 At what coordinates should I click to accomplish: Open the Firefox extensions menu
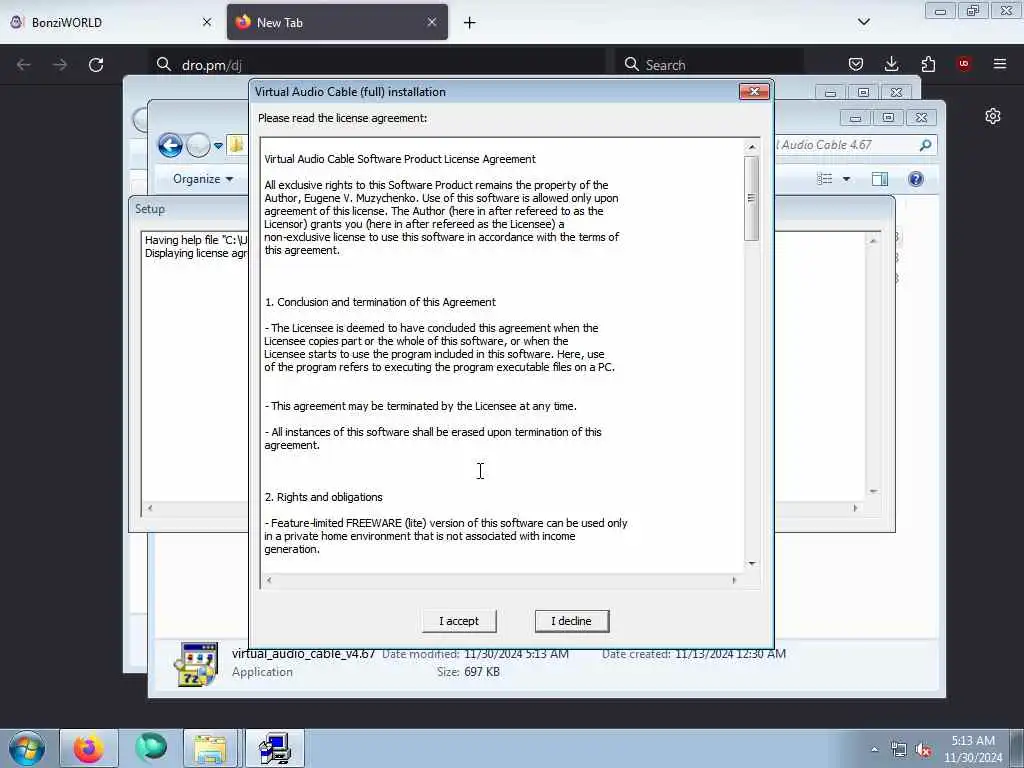tap(928, 64)
